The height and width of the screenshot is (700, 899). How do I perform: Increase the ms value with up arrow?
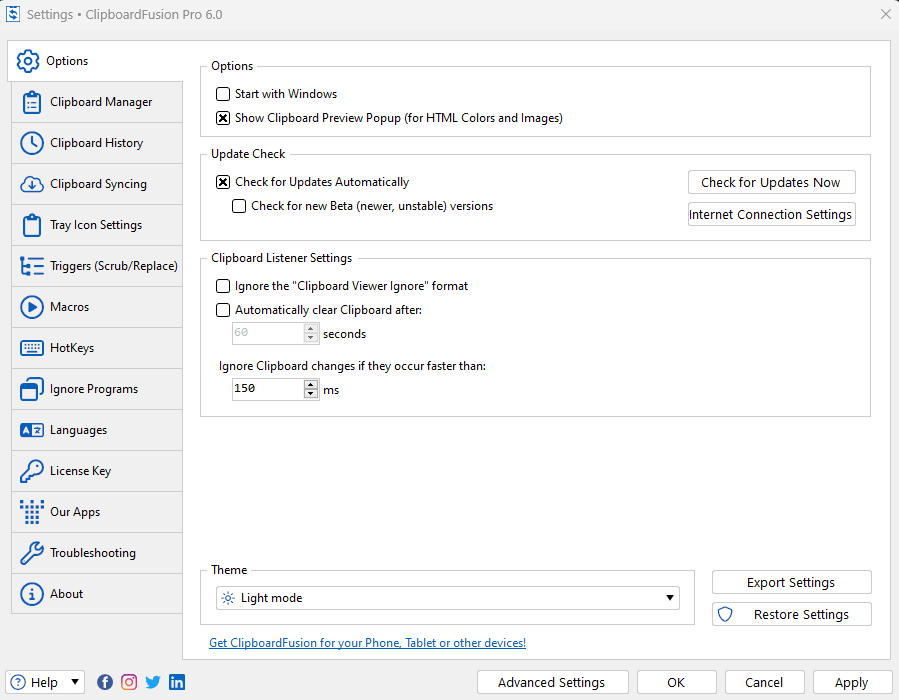coord(311,384)
